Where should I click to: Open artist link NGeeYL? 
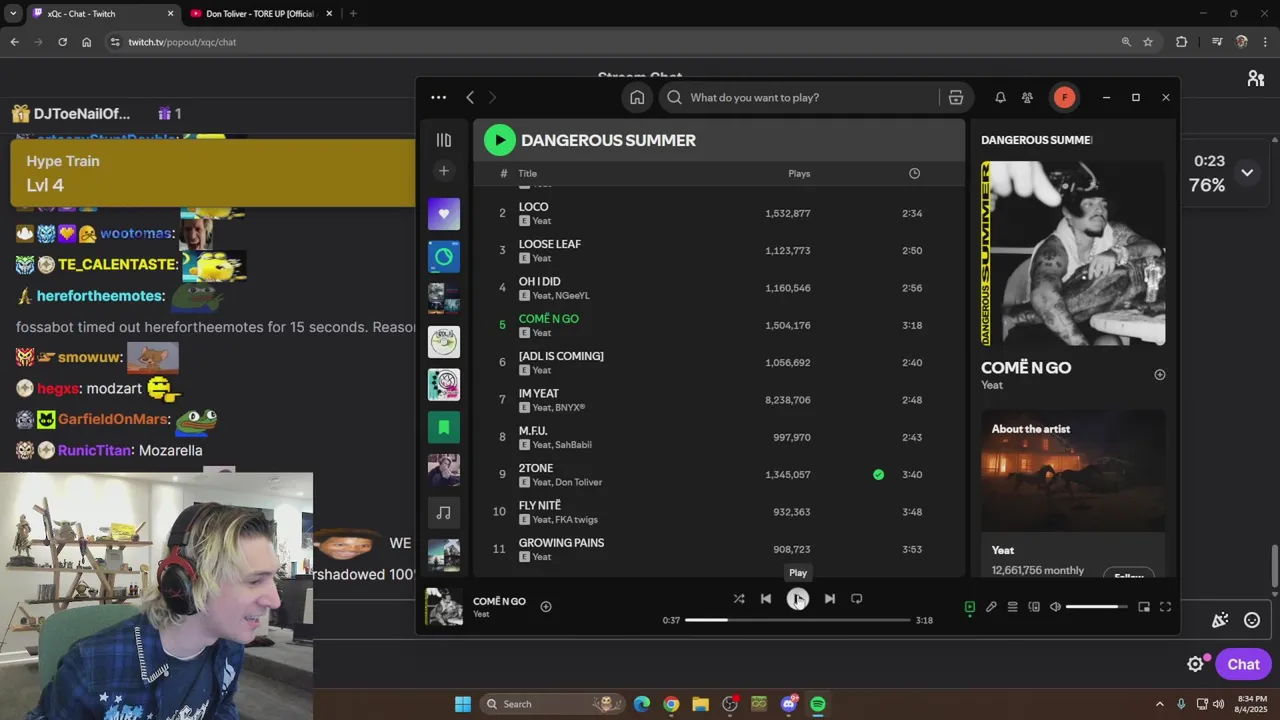pyautogui.click(x=572, y=296)
